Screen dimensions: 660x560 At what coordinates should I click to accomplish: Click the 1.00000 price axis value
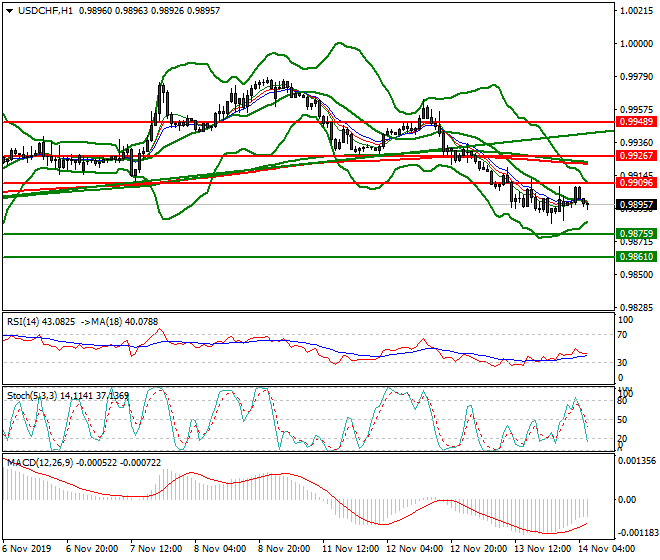point(636,44)
